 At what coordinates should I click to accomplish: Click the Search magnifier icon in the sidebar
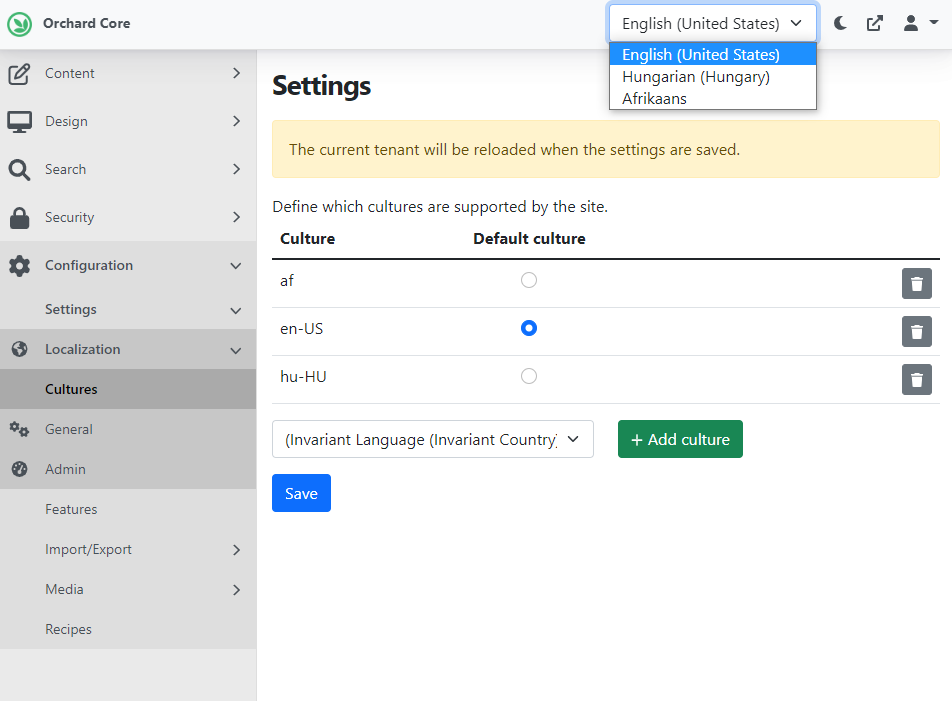(x=19, y=169)
